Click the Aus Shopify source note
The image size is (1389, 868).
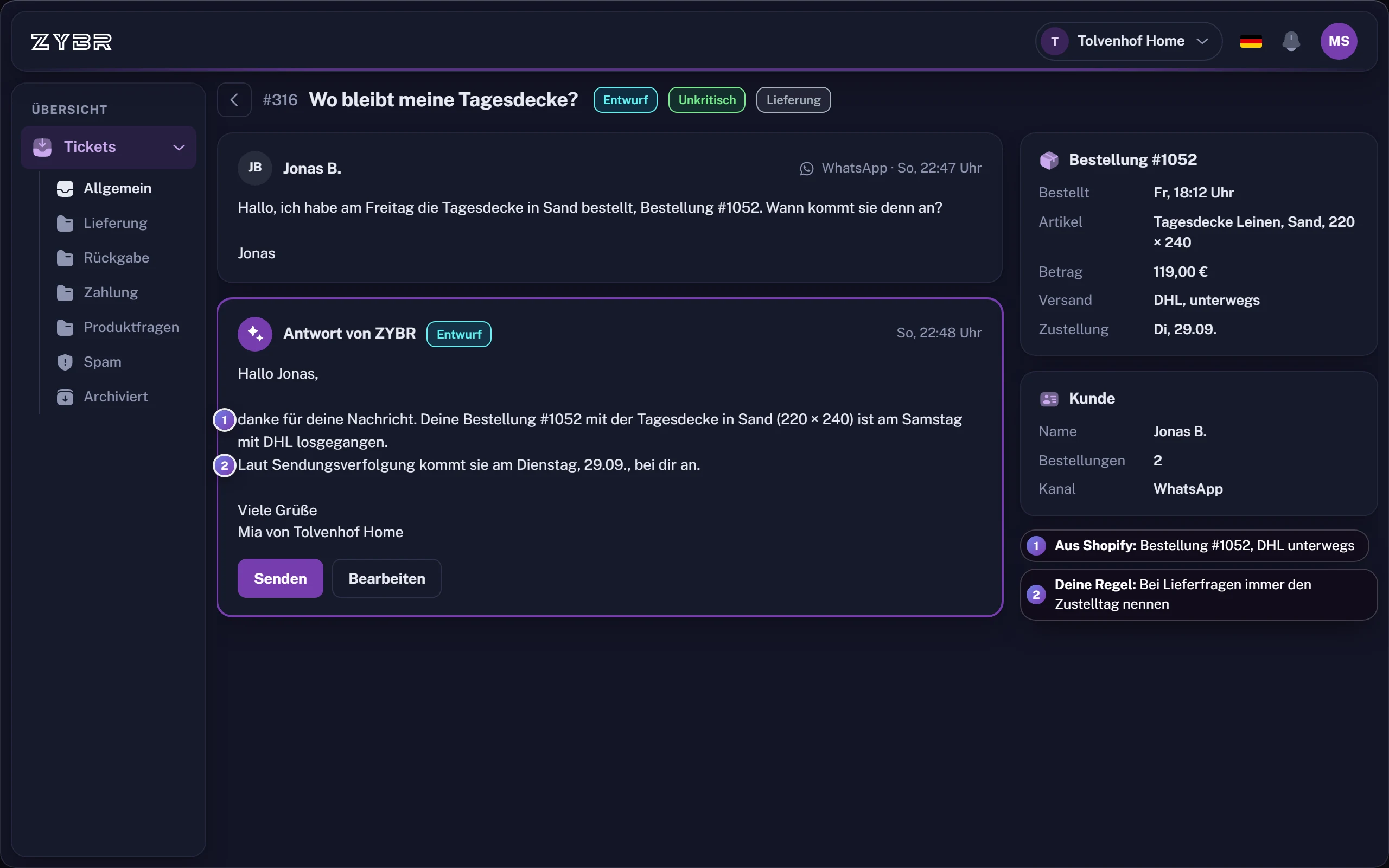[x=1194, y=545]
